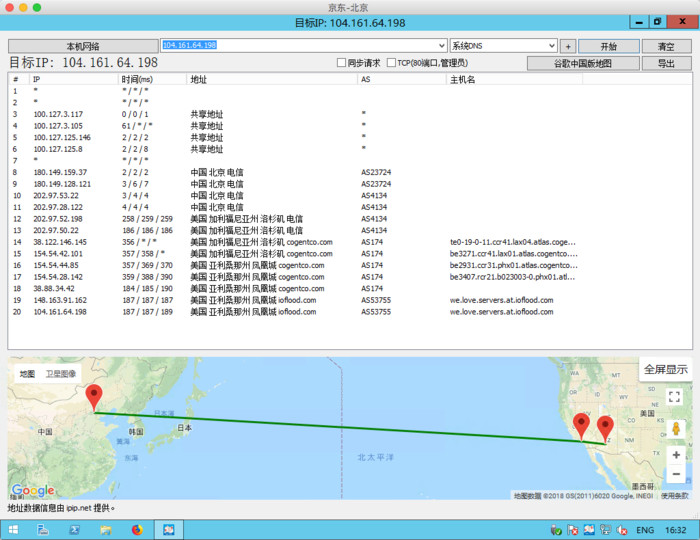Click the 导出 export button
This screenshot has width=700, height=540.
(x=667, y=63)
